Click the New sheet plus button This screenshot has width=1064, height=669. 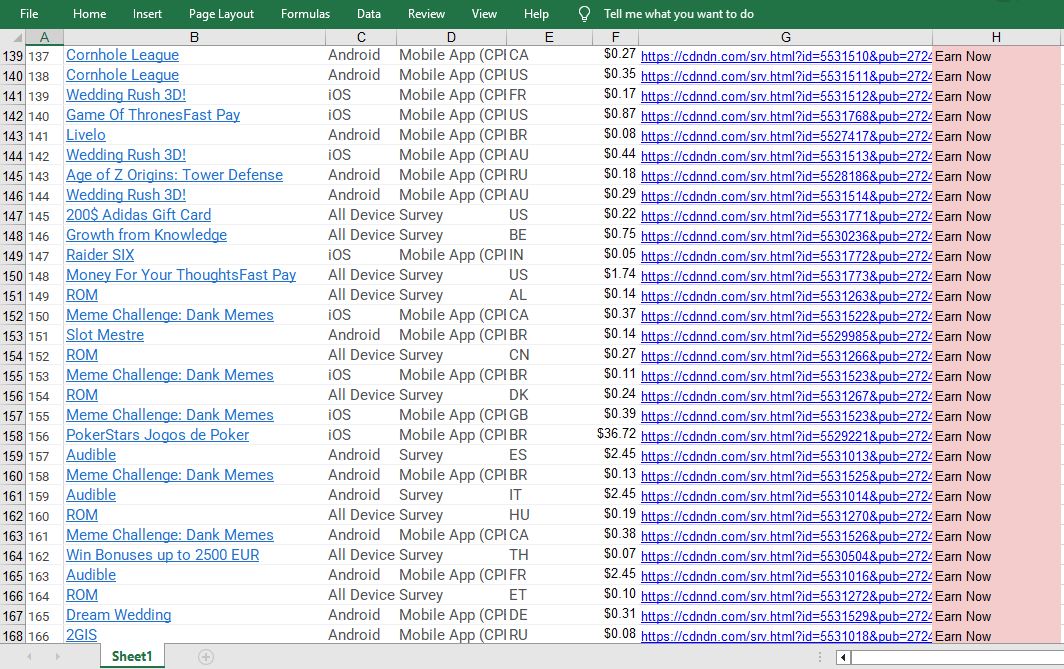[x=206, y=656]
